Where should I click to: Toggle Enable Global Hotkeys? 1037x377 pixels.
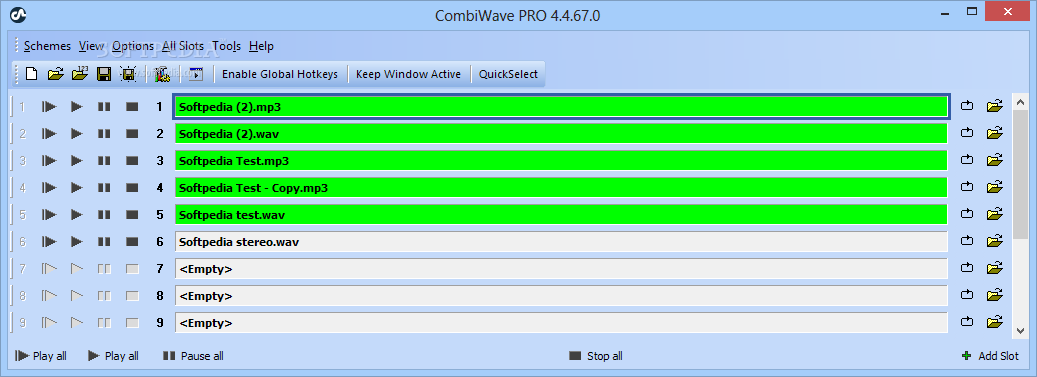[x=280, y=74]
